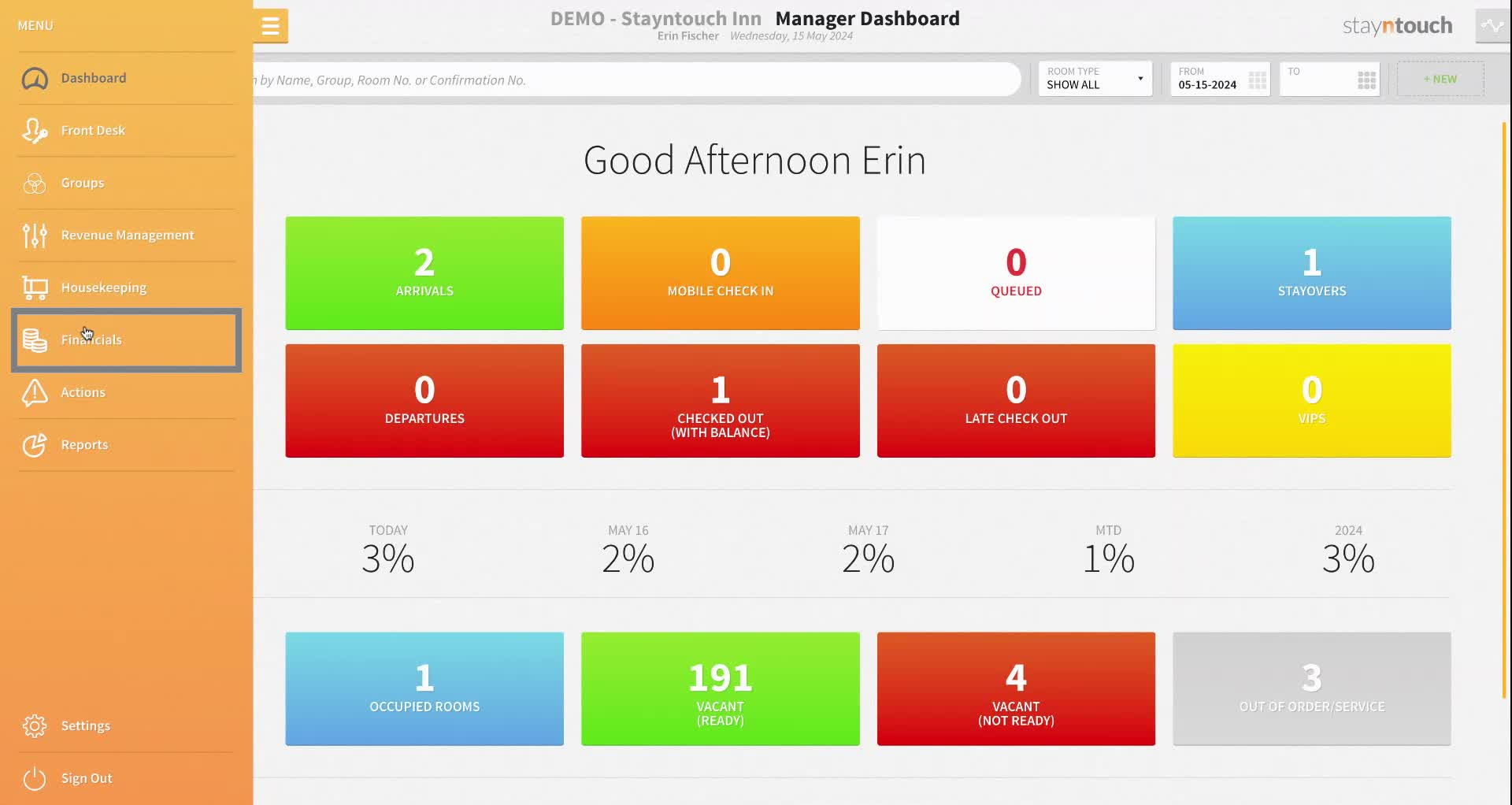Click the Sign Out power icon
The height and width of the screenshot is (805, 1512).
(x=35, y=778)
